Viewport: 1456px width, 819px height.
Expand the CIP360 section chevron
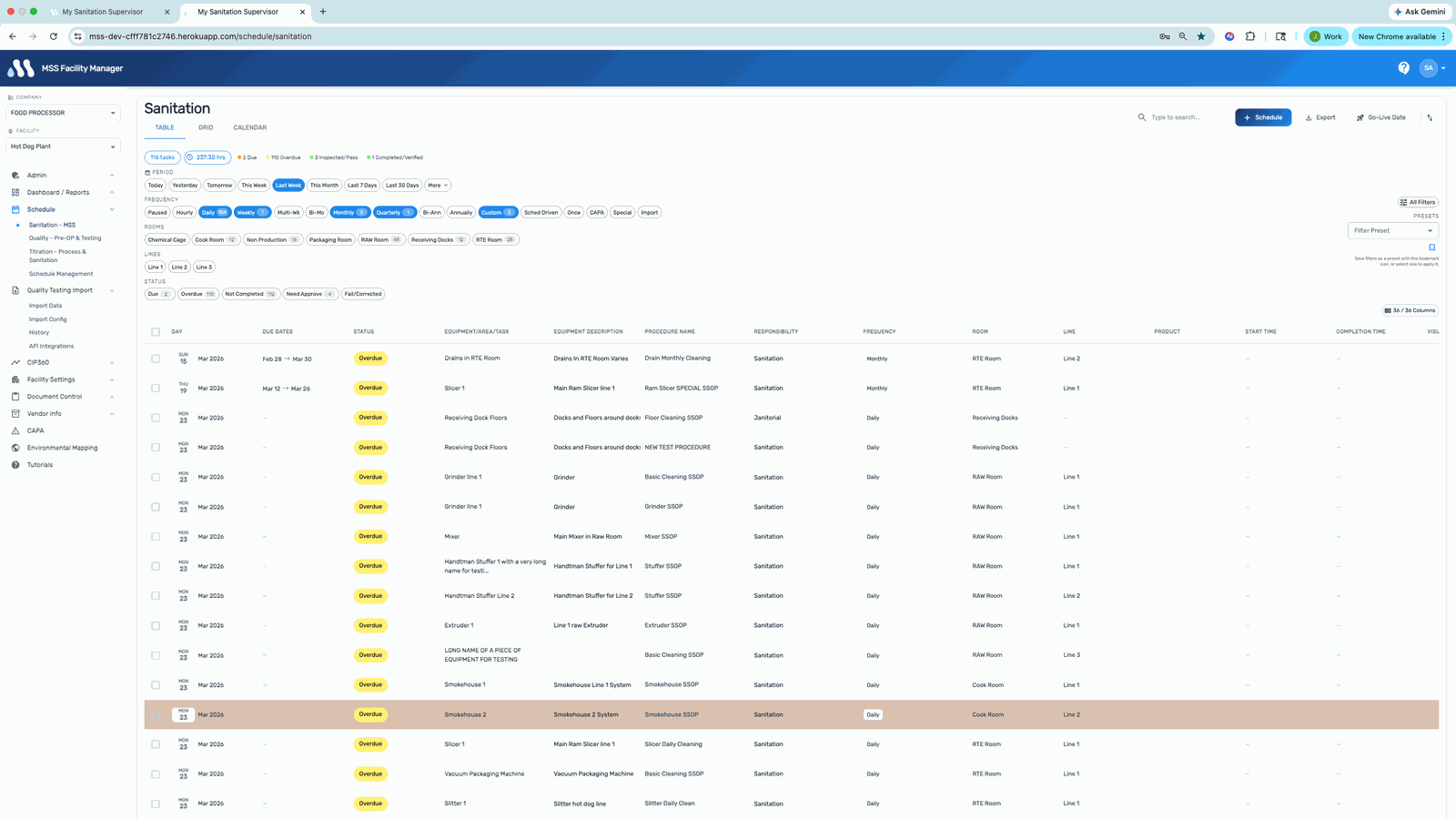point(112,363)
